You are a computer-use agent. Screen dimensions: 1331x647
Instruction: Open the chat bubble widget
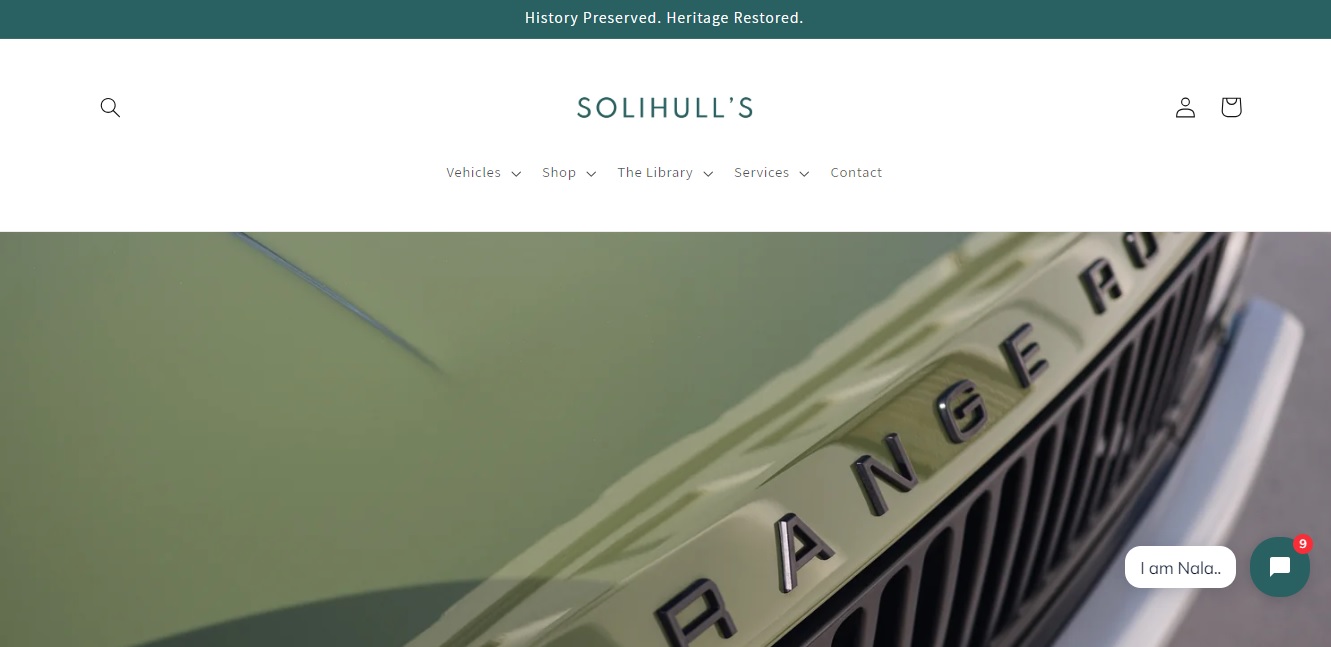pos(1280,567)
